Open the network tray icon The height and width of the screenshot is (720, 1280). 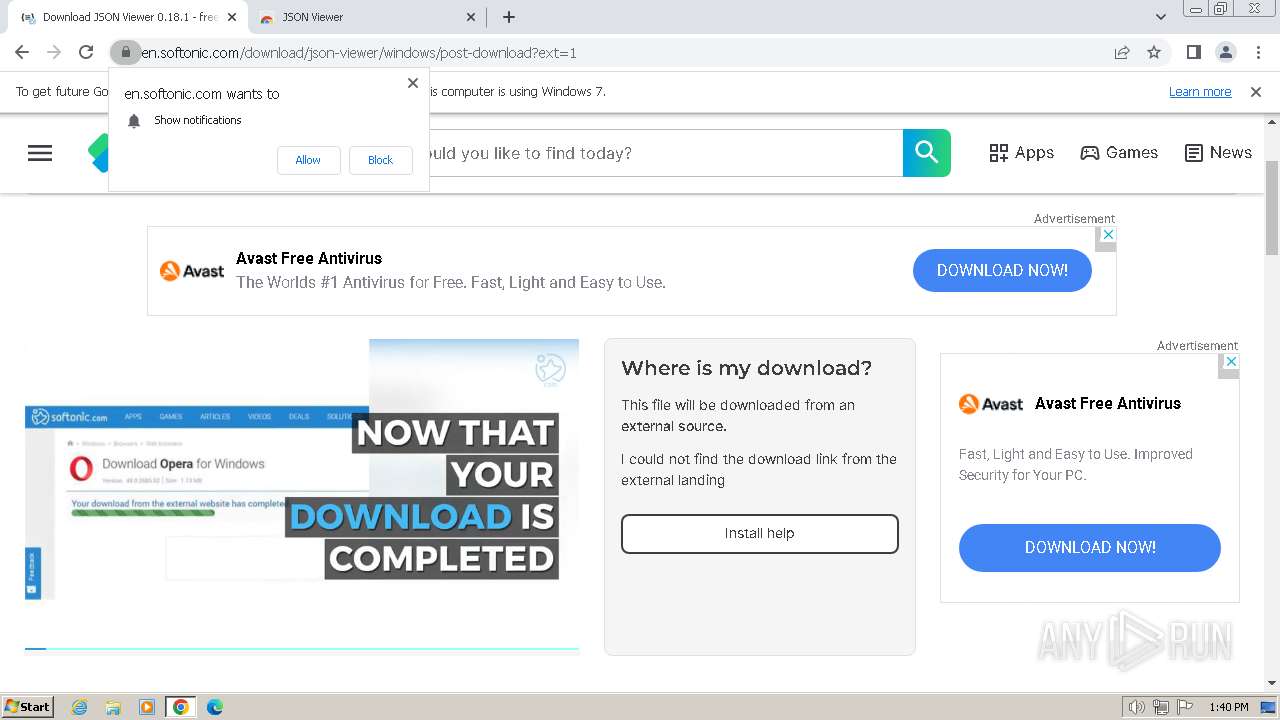[1161, 707]
